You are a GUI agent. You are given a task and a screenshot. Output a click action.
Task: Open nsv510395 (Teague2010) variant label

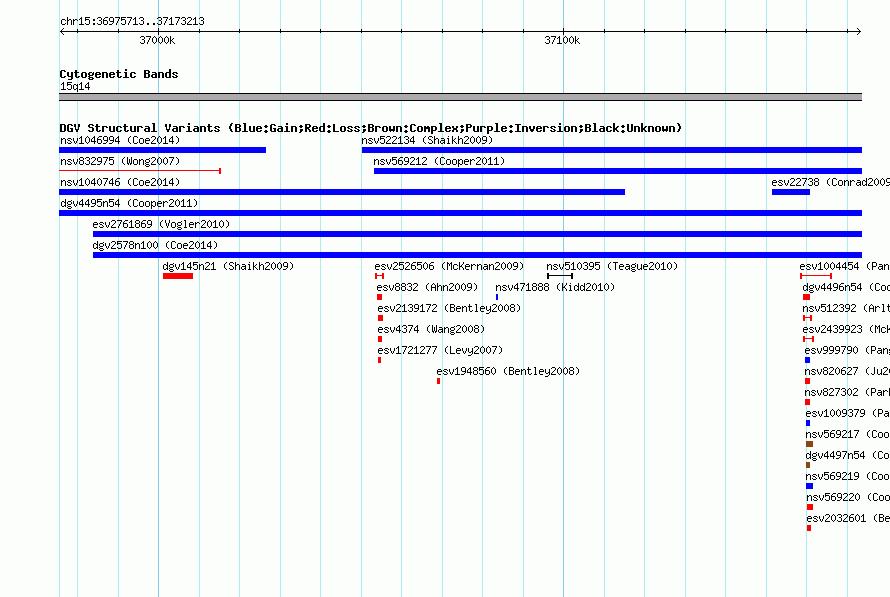tap(612, 266)
